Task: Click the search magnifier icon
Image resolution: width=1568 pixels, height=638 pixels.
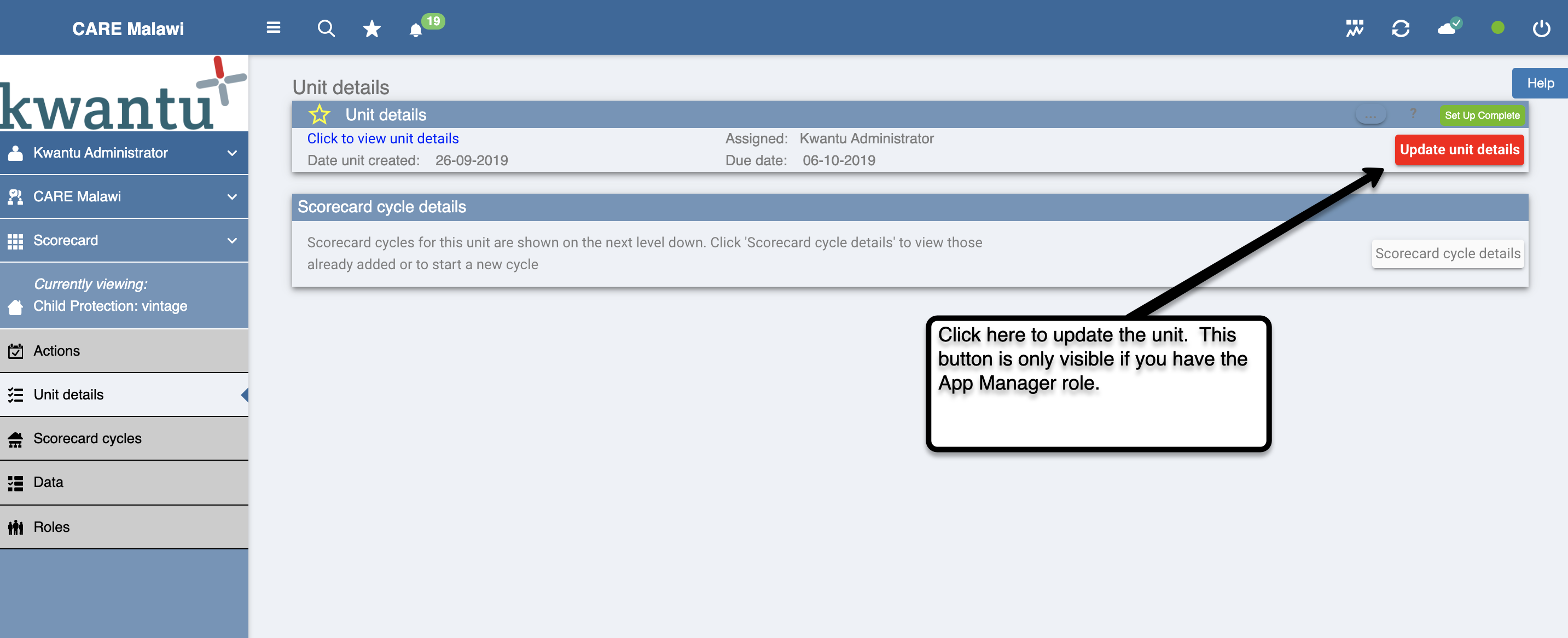Action: coord(326,28)
